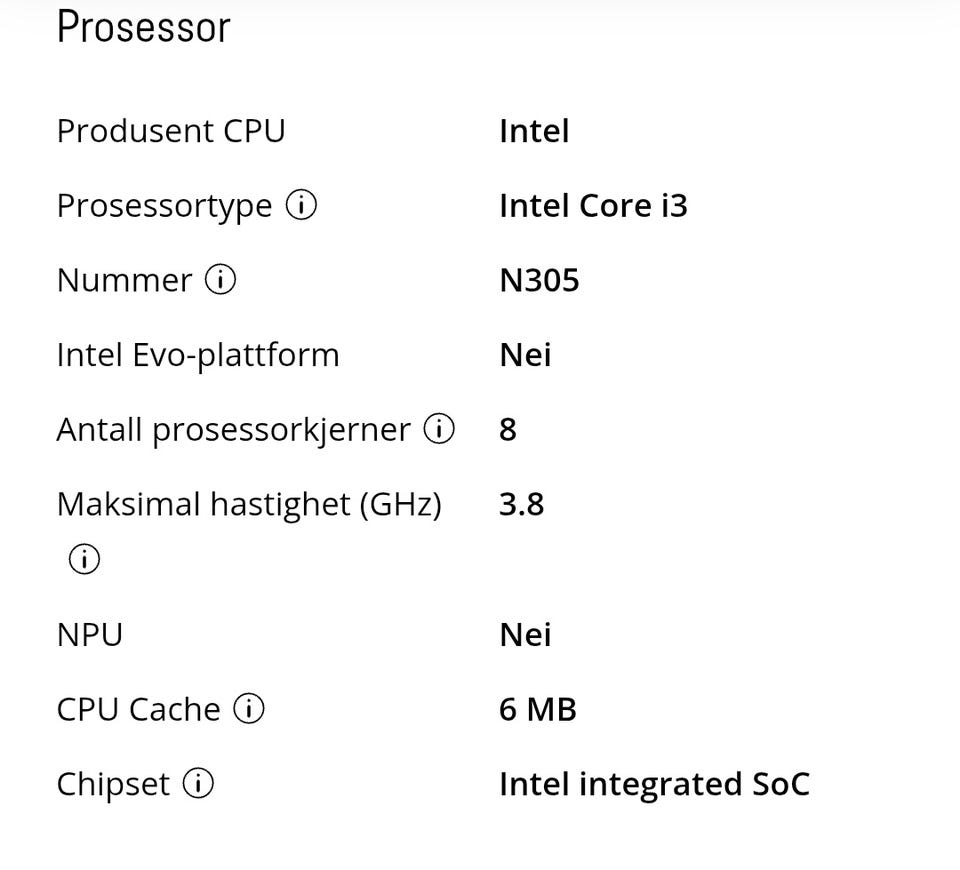Click the Intel Core i3 value
Screen dimensions: 960x870
click(x=593, y=206)
